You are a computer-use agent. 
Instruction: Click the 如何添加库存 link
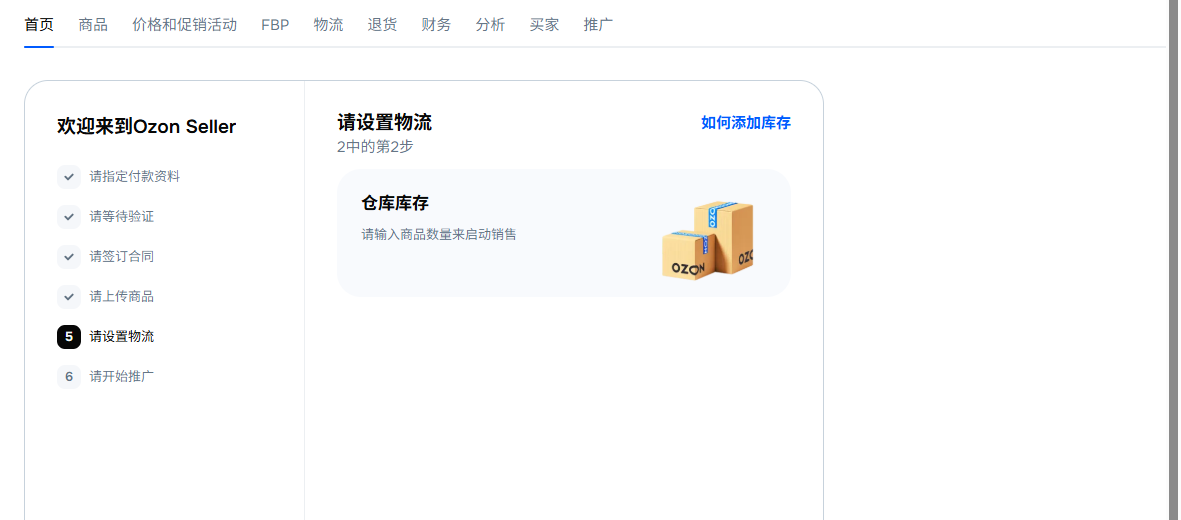click(746, 123)
